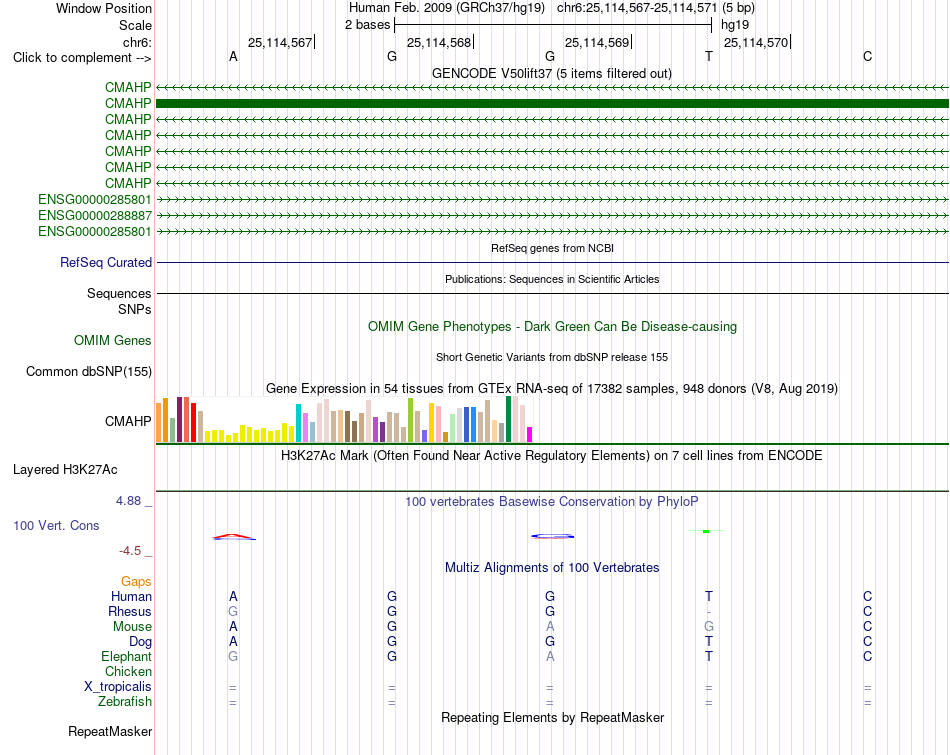950x755 pixels.
Task: Click the coordinate label 25,114,569
Action: pyautogui.click(x=597, y=42)
